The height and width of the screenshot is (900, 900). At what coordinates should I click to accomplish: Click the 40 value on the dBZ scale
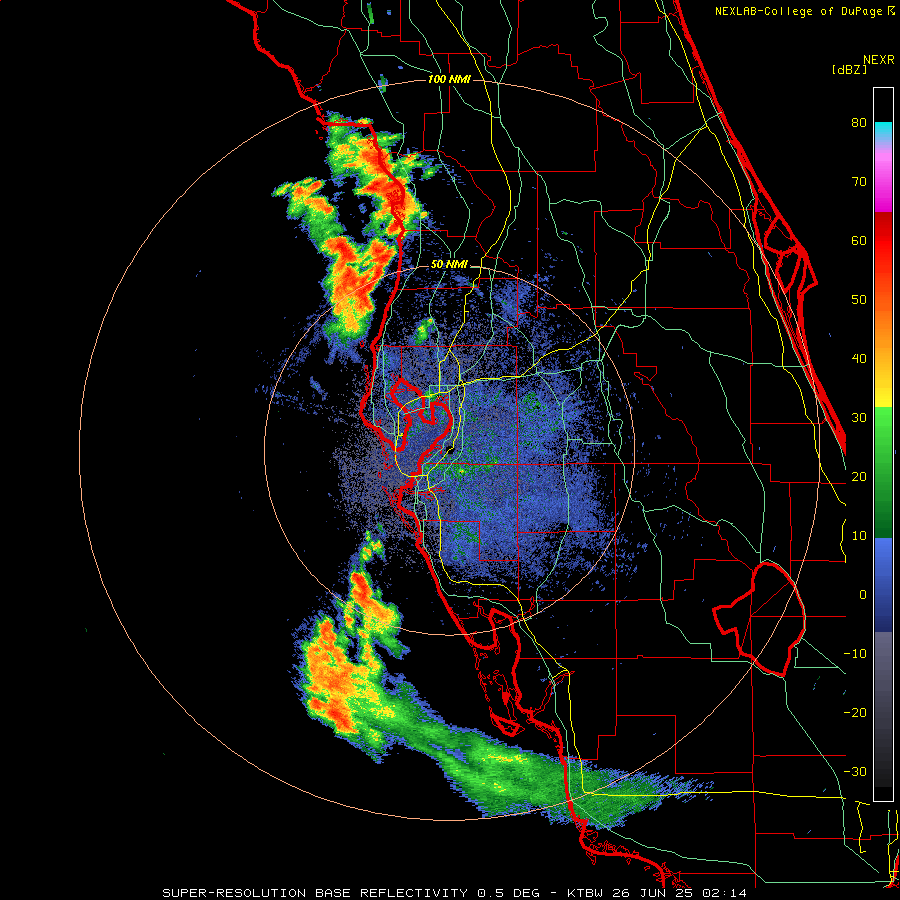point(859,359)
